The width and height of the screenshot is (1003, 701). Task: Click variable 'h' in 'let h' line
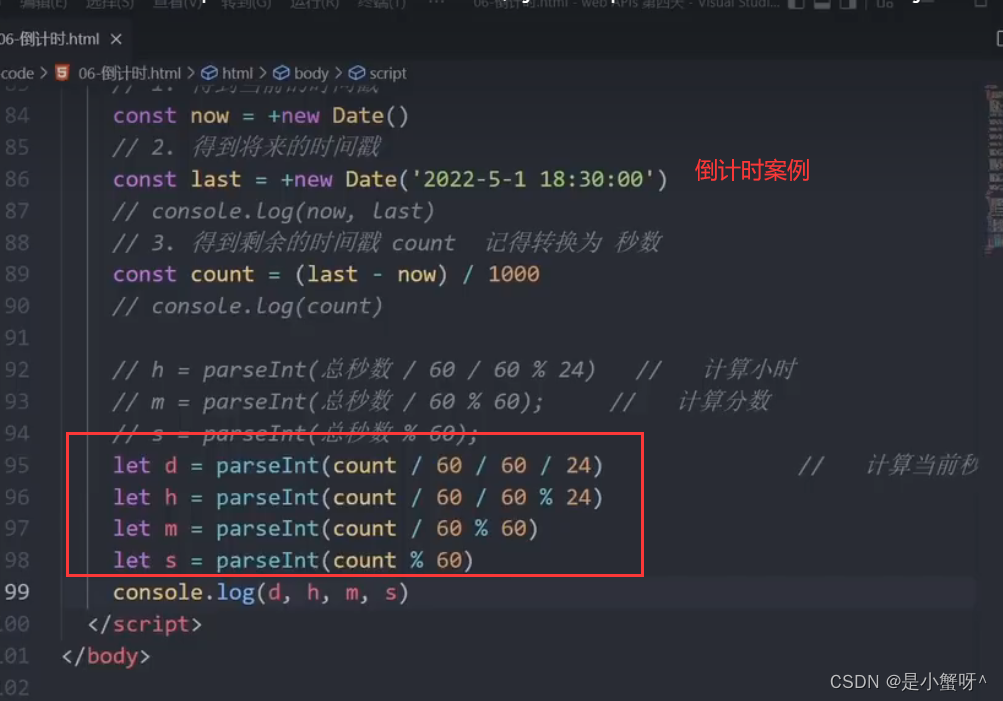tap(171, 497)
